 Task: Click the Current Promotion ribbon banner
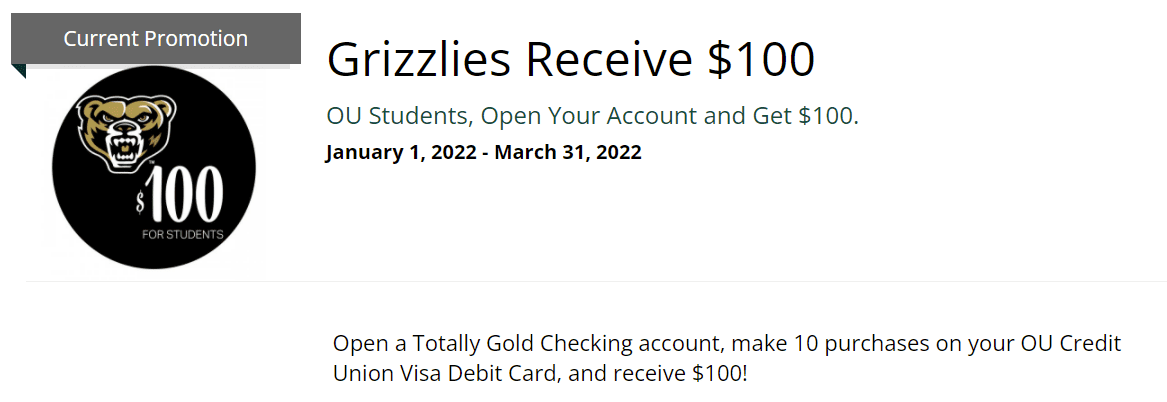click(x=156, y=39)
